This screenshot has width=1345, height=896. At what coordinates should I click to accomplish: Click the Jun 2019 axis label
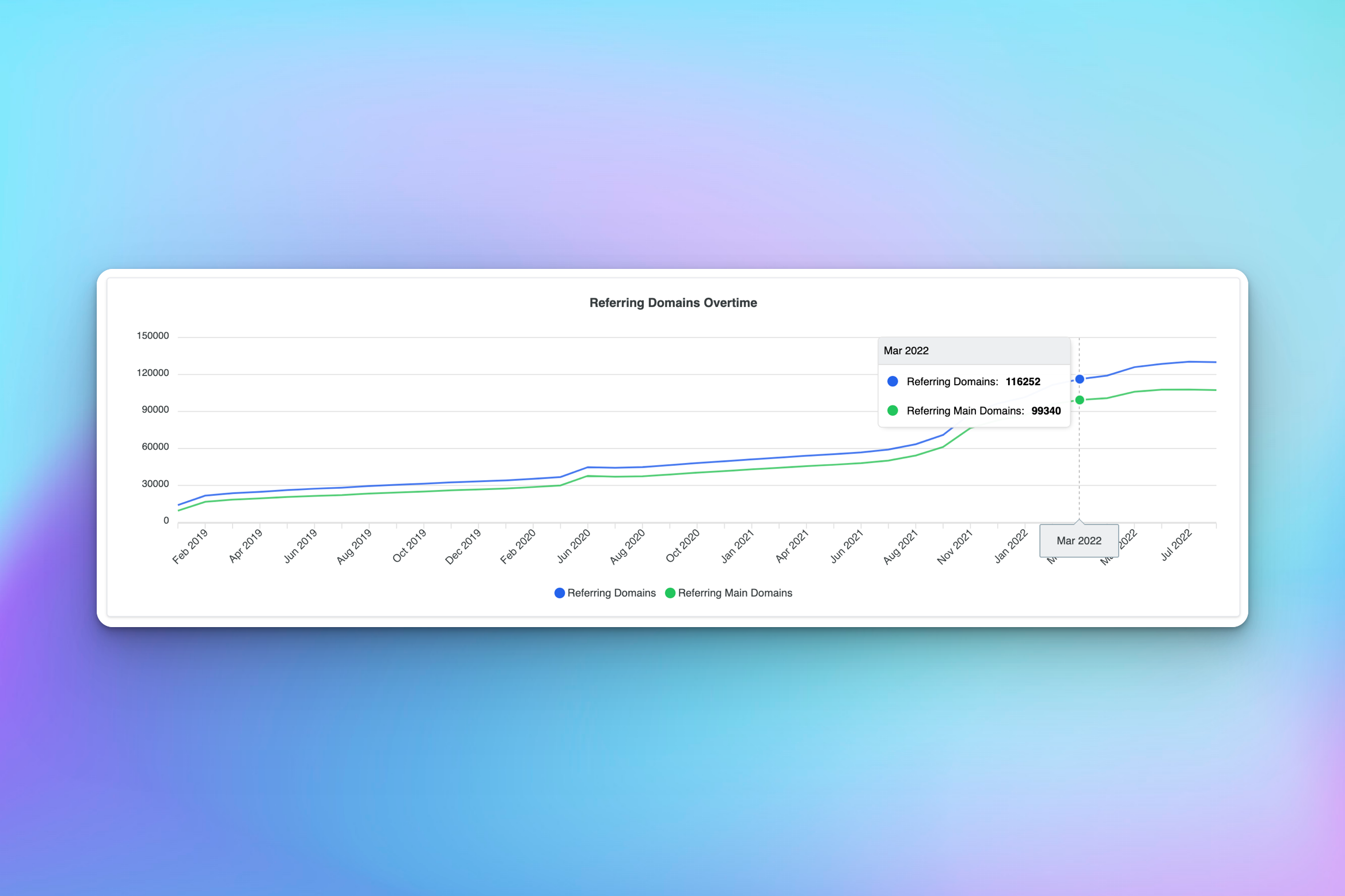(x=301, y=546)
